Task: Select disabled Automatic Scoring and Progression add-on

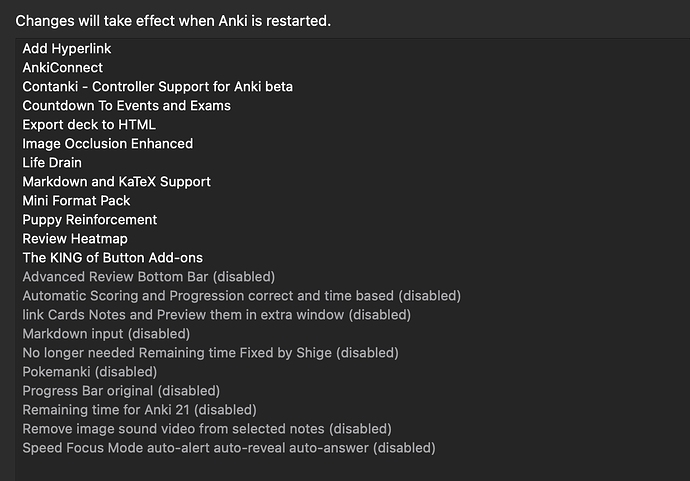Action: [x=242, y=296]
